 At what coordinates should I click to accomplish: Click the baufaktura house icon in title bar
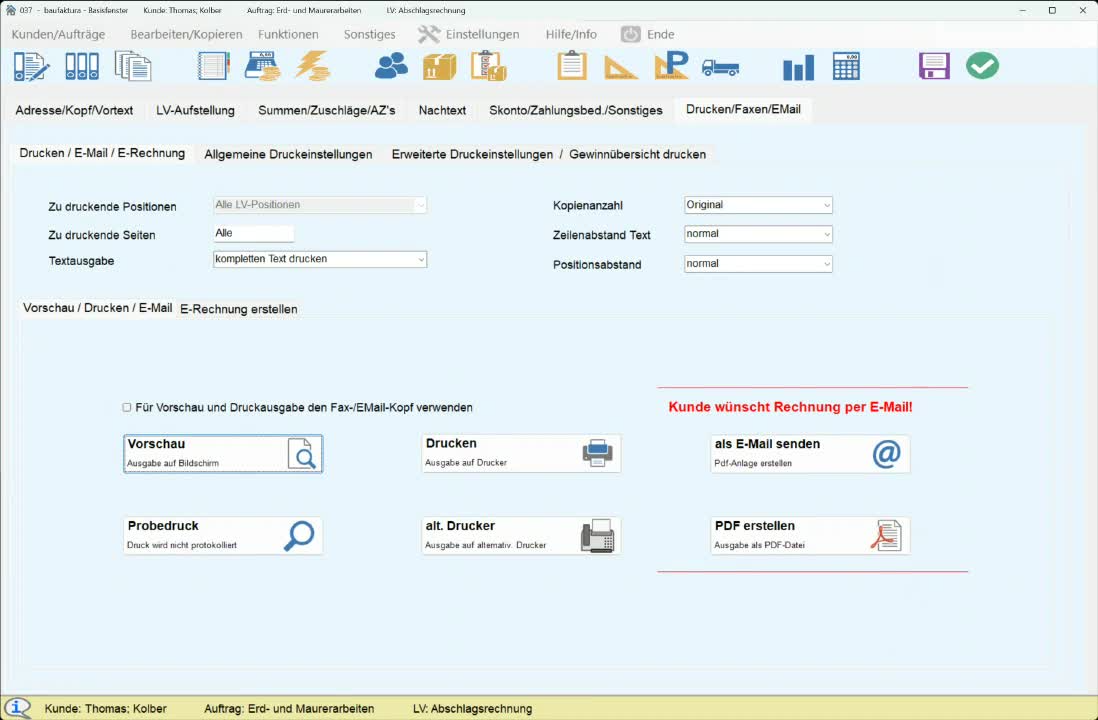(x=11, y=11)
